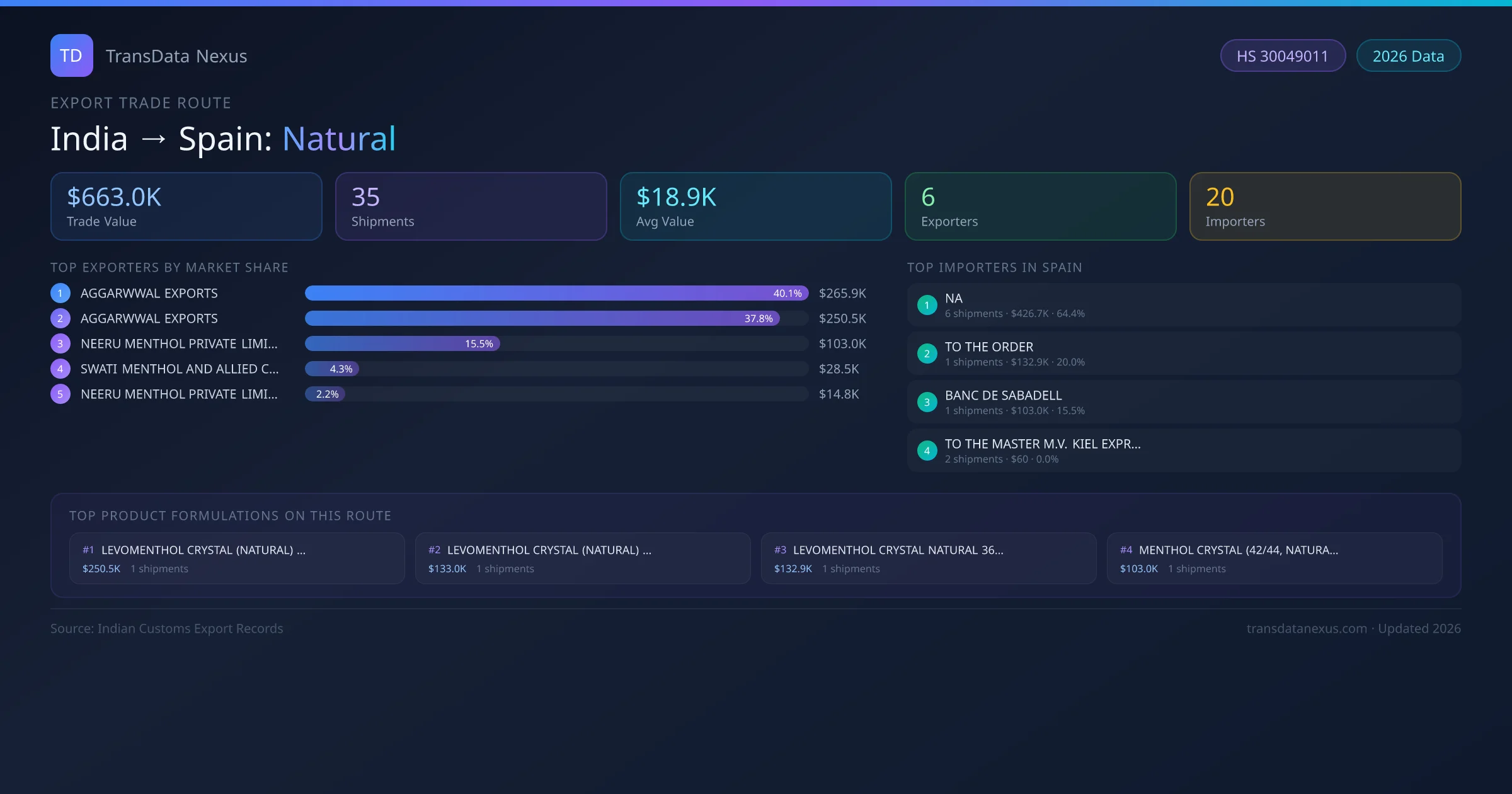Click the 2026 Data pill

point(1407,56)
